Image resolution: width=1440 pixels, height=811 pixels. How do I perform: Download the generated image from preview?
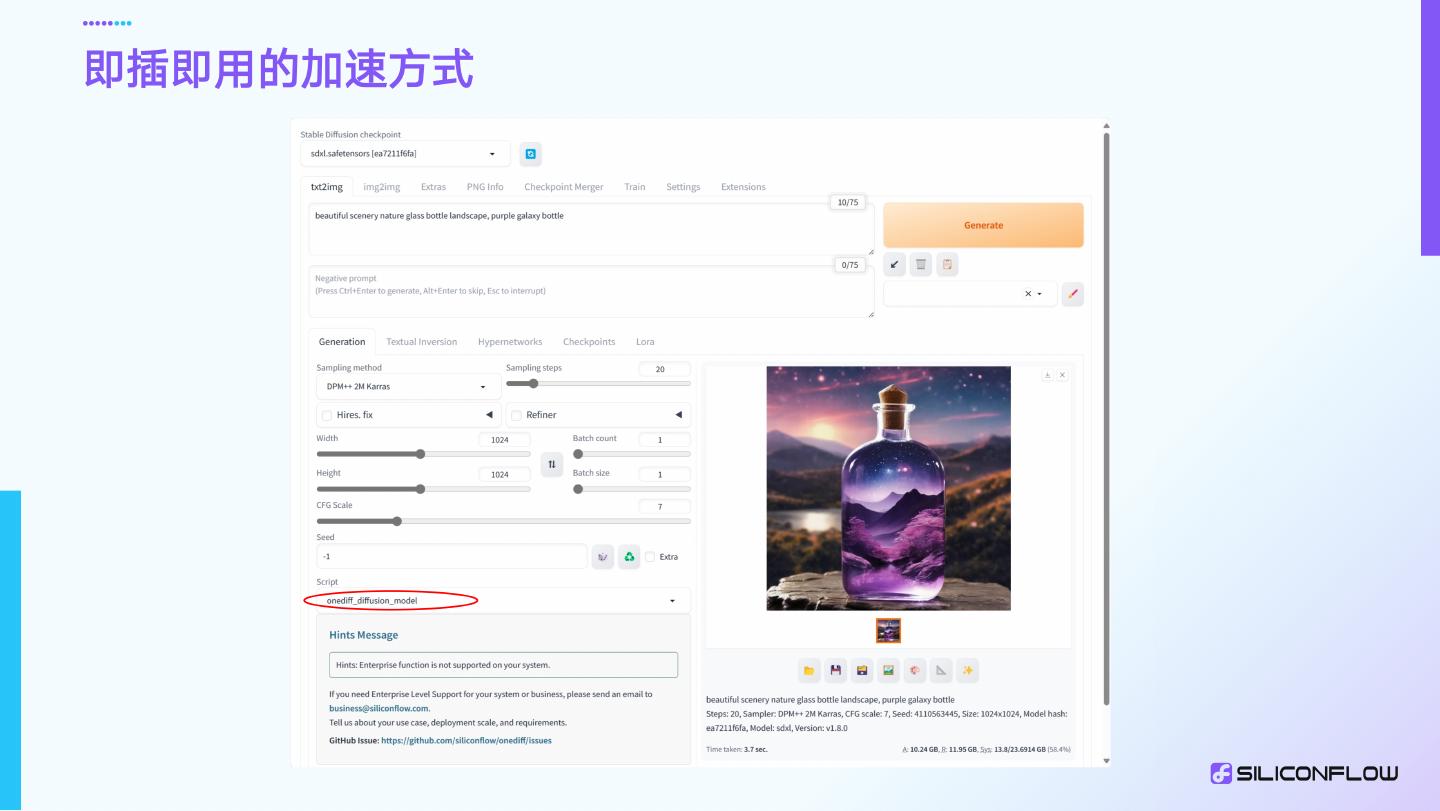click(1047, 375)
